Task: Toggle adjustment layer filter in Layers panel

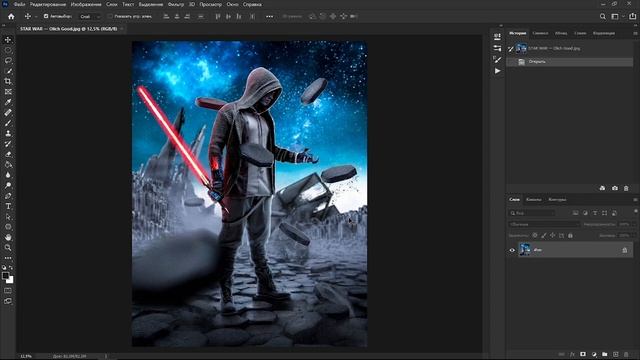Action: tap(585, 213)
